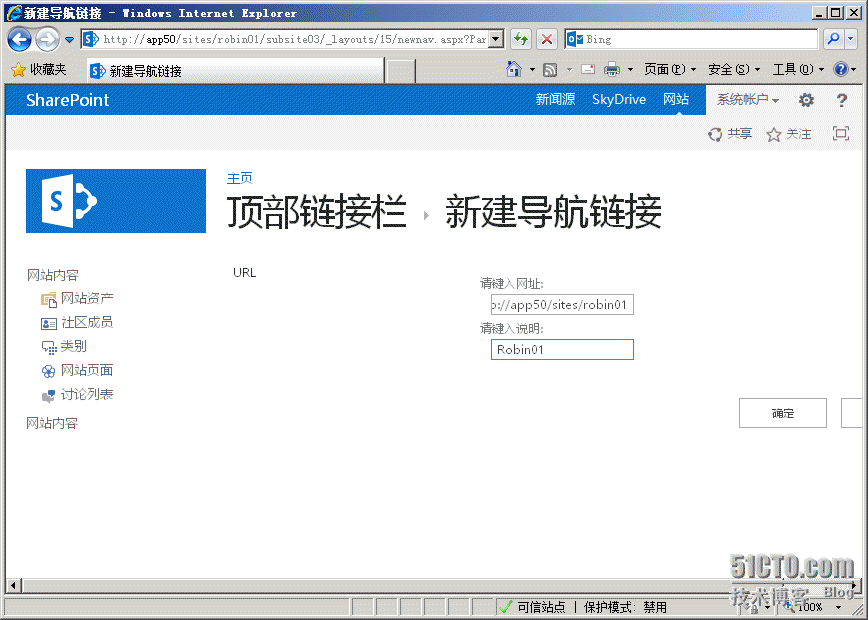Go forward with the IE forward arrow
Viewport: 868px width, 620px height.
(x=48, y=39)
